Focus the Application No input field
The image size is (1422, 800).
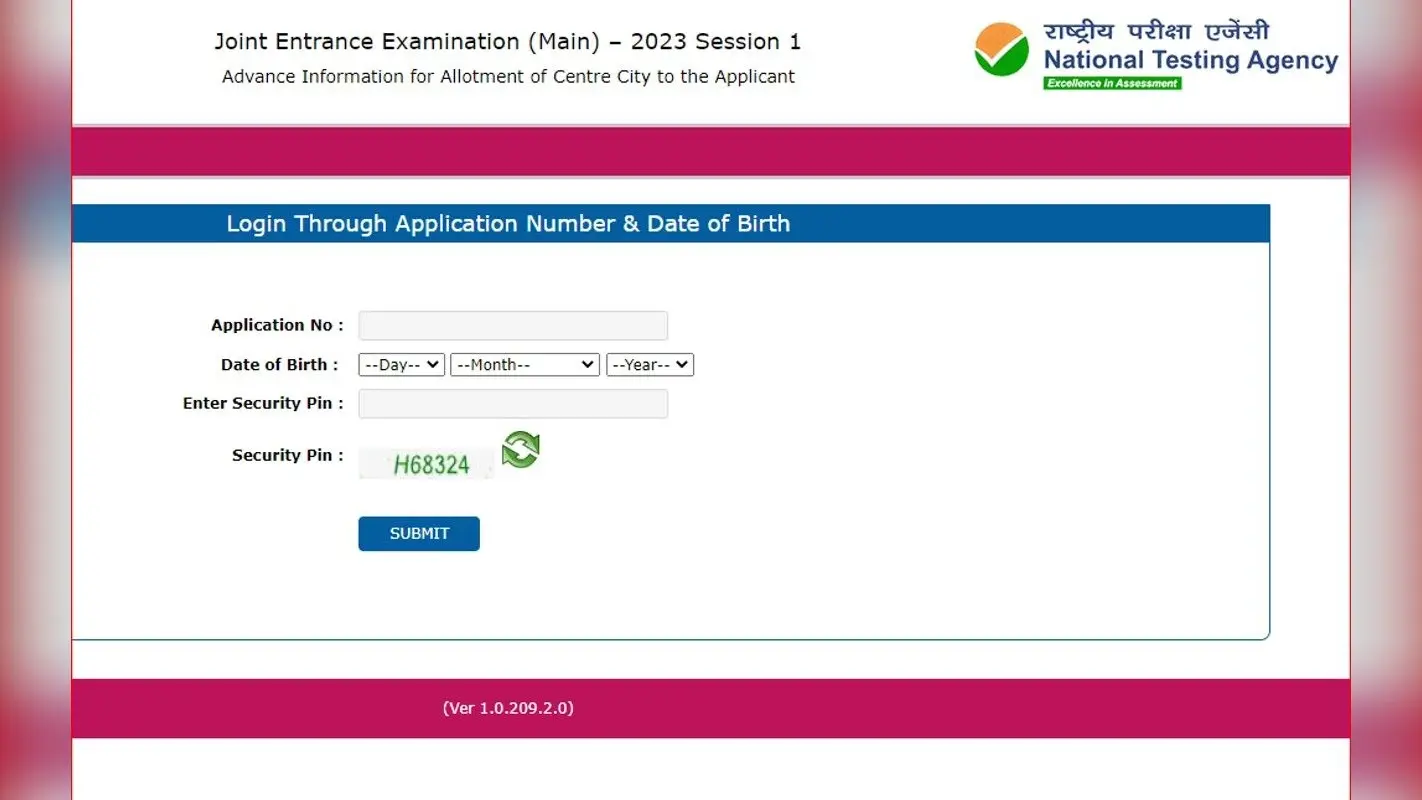click(x=513, y=326)
